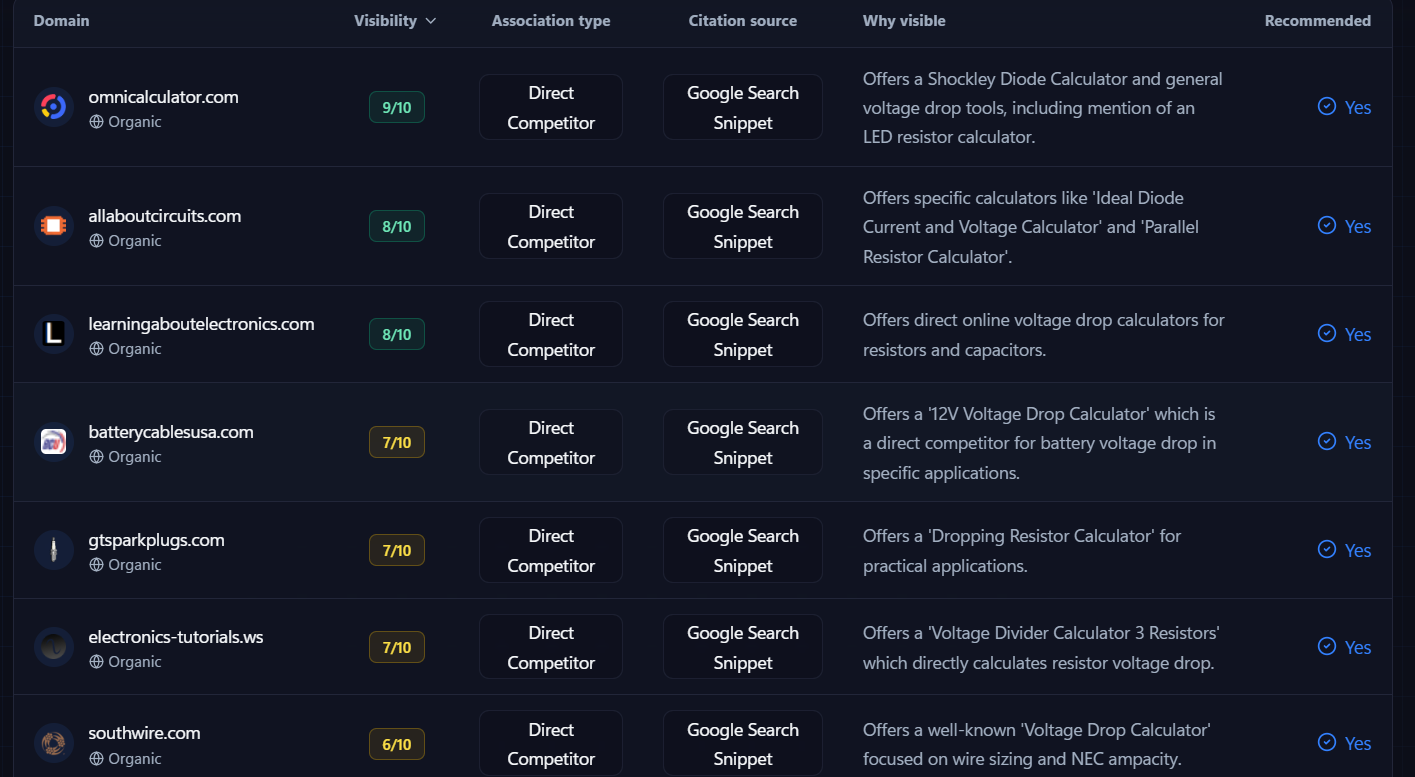Click the 7/10 badge for gtsparkplugs.com
The height and width of the screenshot is (777, 1415).
[397, 550]
